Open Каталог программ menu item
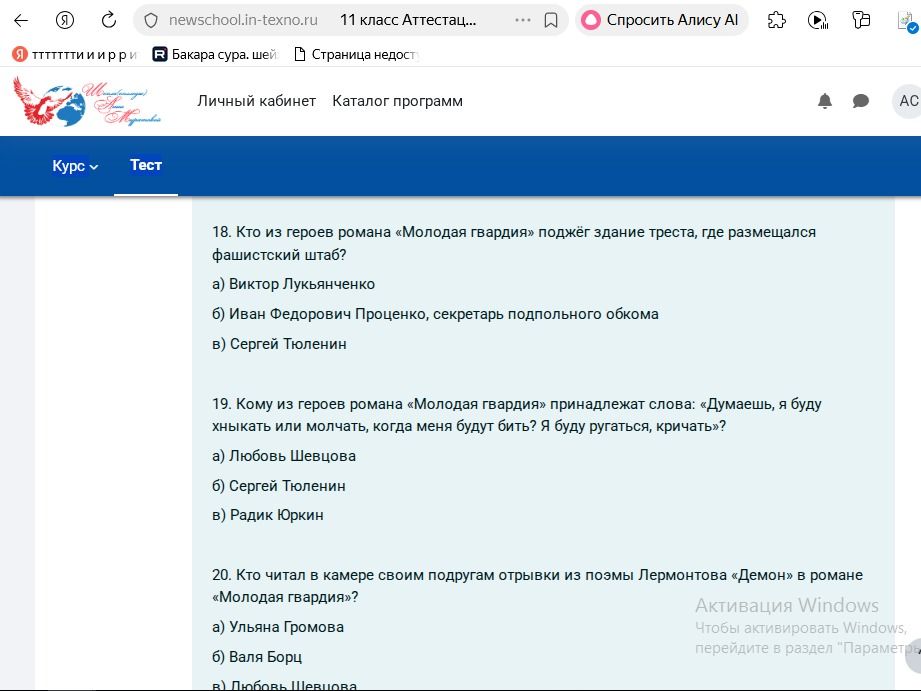This screenshot has width=921, height=691. (397, 101)
